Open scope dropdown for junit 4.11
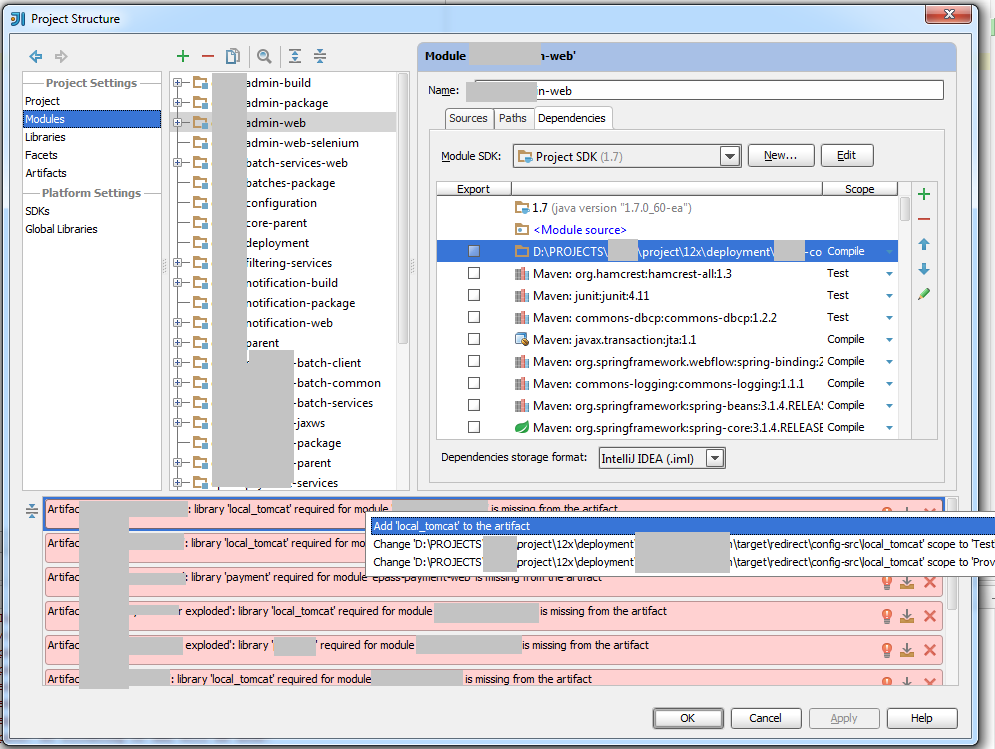995x749 pixels. (889, 296)
